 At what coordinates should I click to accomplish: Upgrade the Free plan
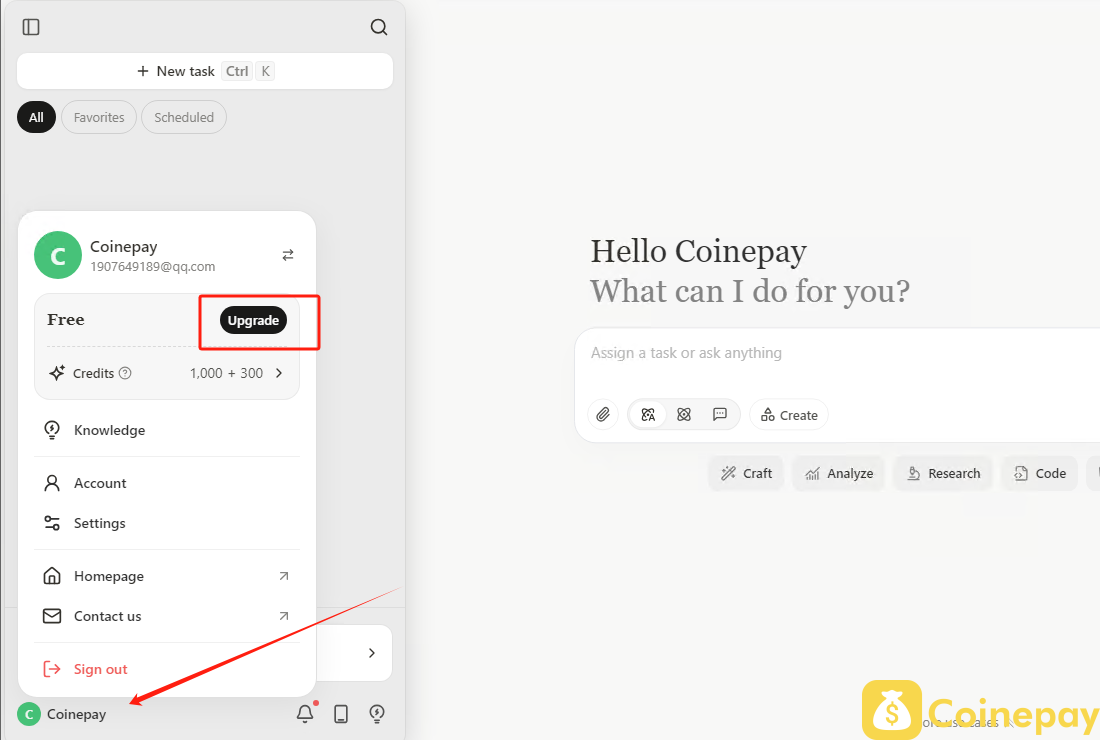253,321
